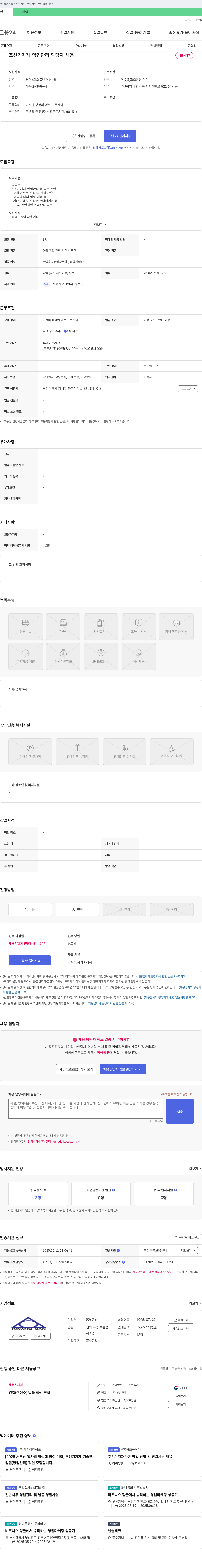The width and height of the screenshot is (202, 1568).
Task: Switch to the 근무조건 tab
Action: [44, 46]
